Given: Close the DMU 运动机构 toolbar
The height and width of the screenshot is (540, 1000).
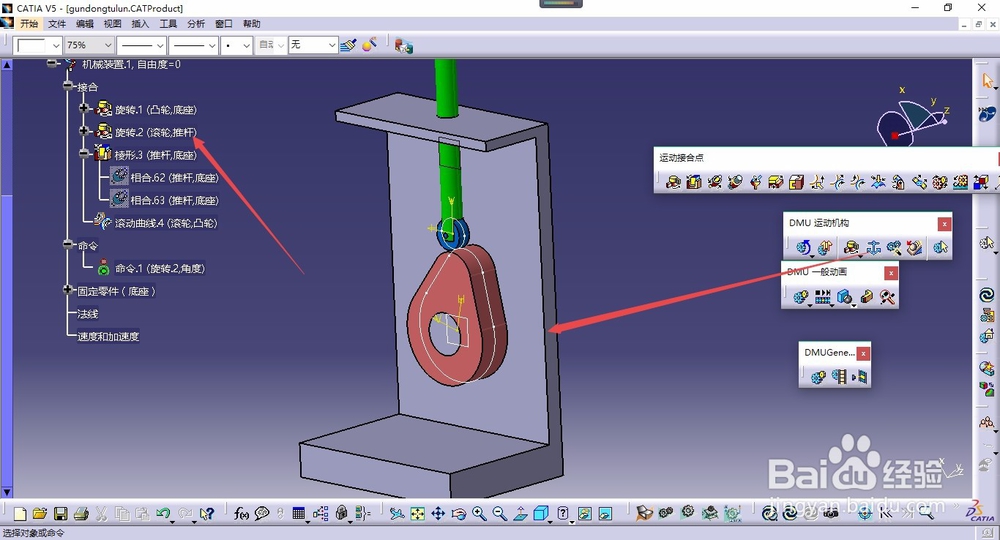Looking at the screenshot, I should coord(944,224).
